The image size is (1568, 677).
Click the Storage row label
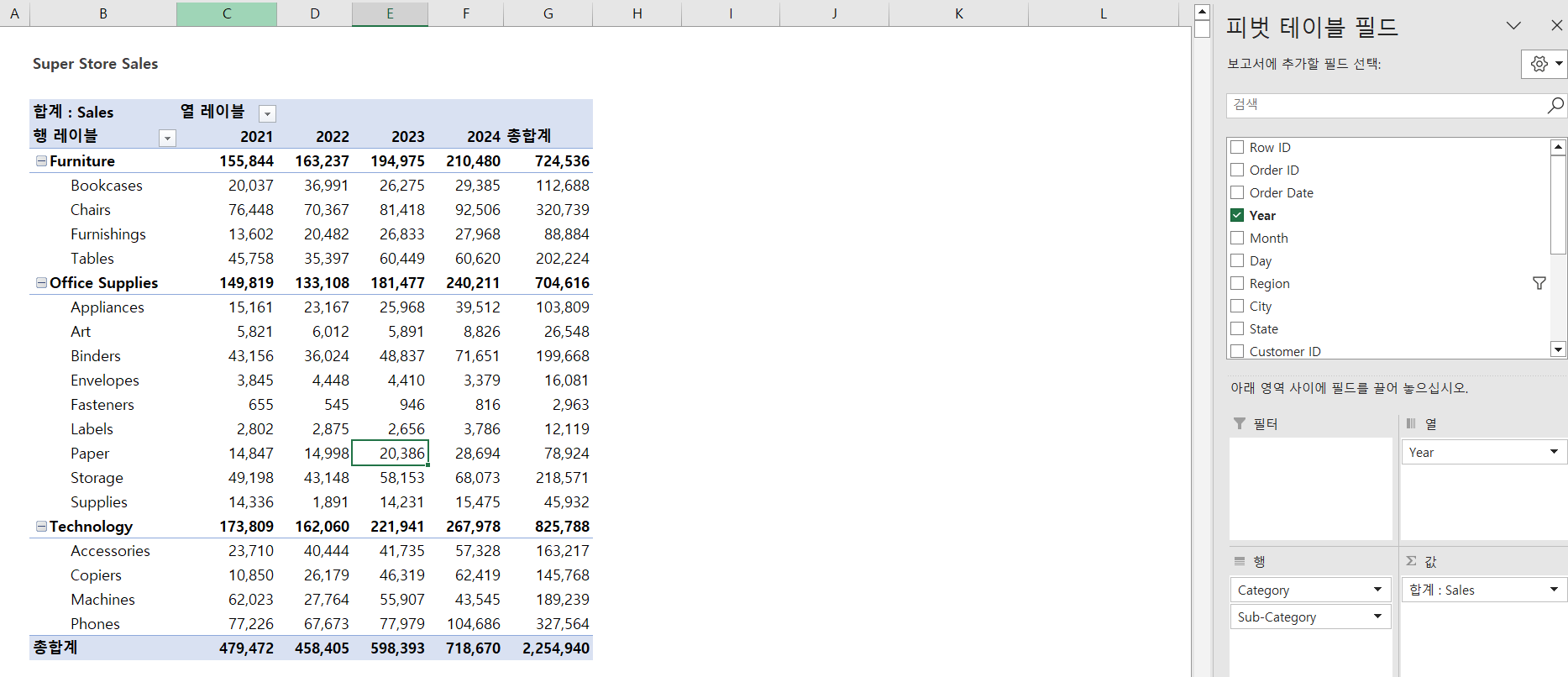pos(97,478)
